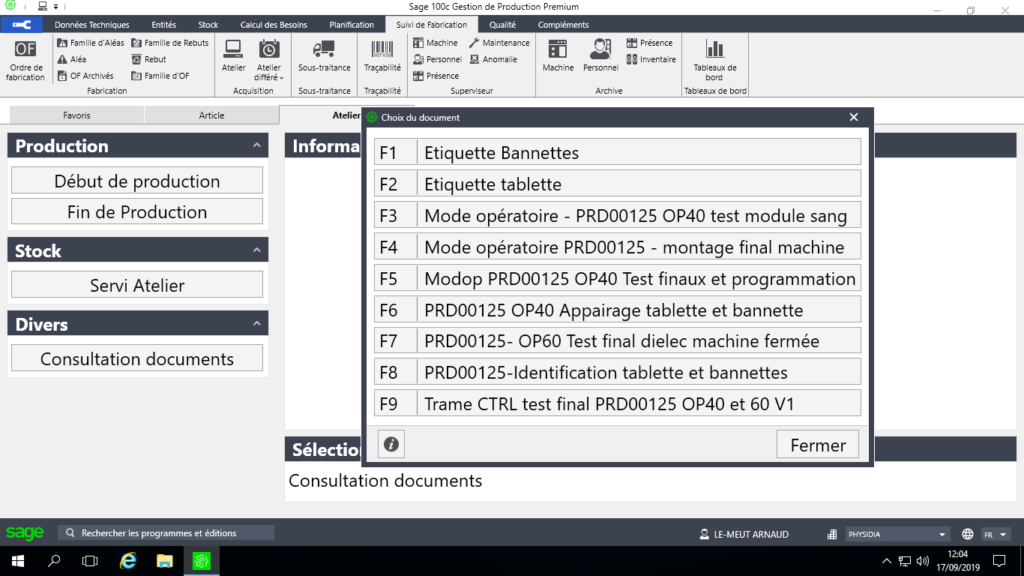Open the FR language dropdown
1024x576 pixels.
(995, 534)
